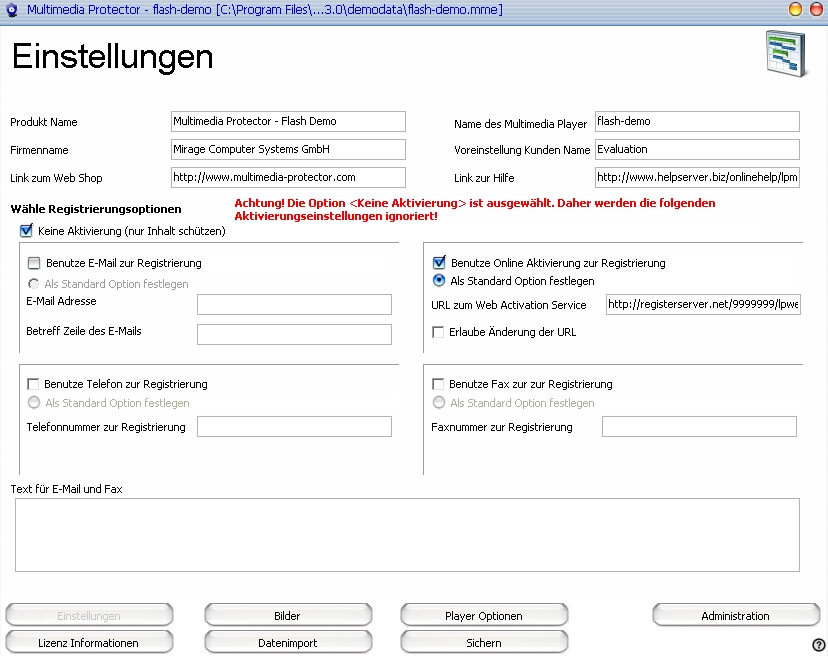Open help via the question mark icon
This screenshot has width=828, height=656.
pyautogui.click(x=818, y=644)
